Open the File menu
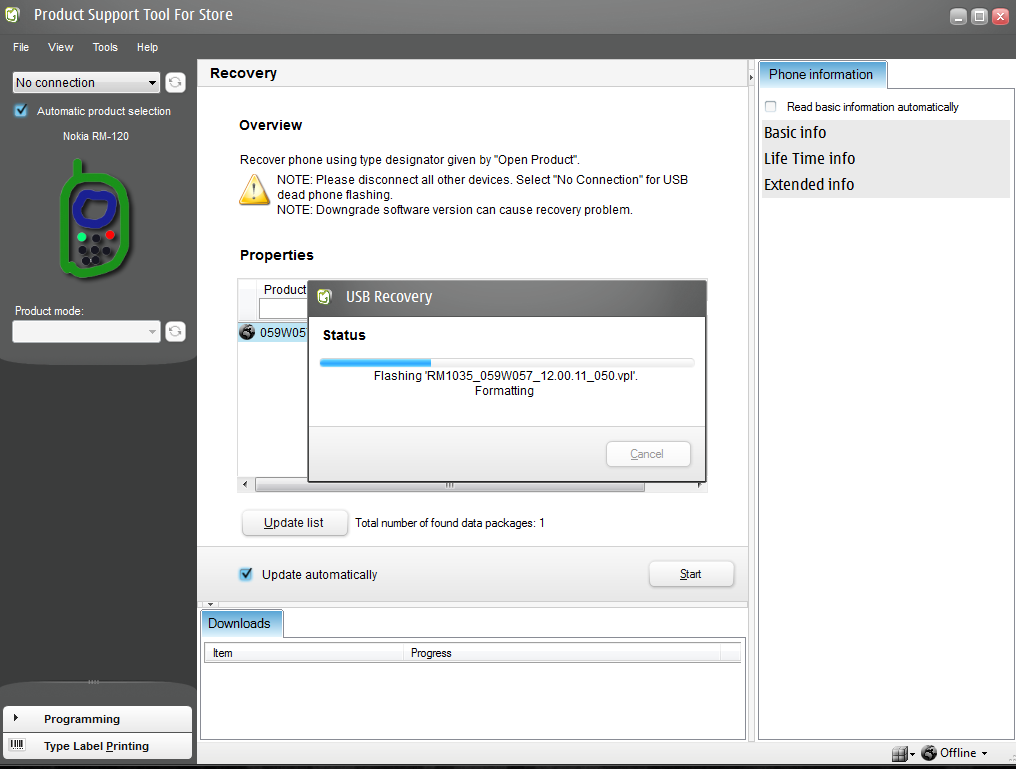 (21, 47)
